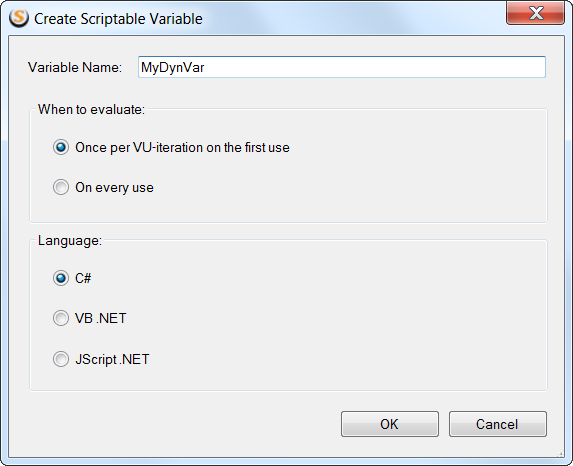Click the 'JScript .NET' label text
The width and height of the screenshot is (573, 466).
[x=112, y=359]
